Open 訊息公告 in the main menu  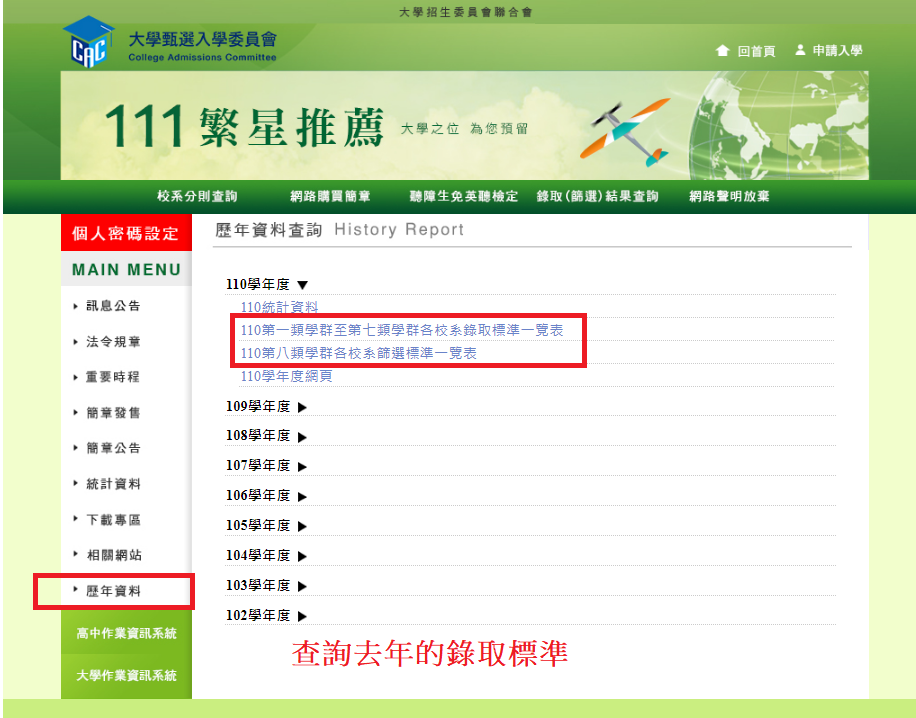[113, 306]
